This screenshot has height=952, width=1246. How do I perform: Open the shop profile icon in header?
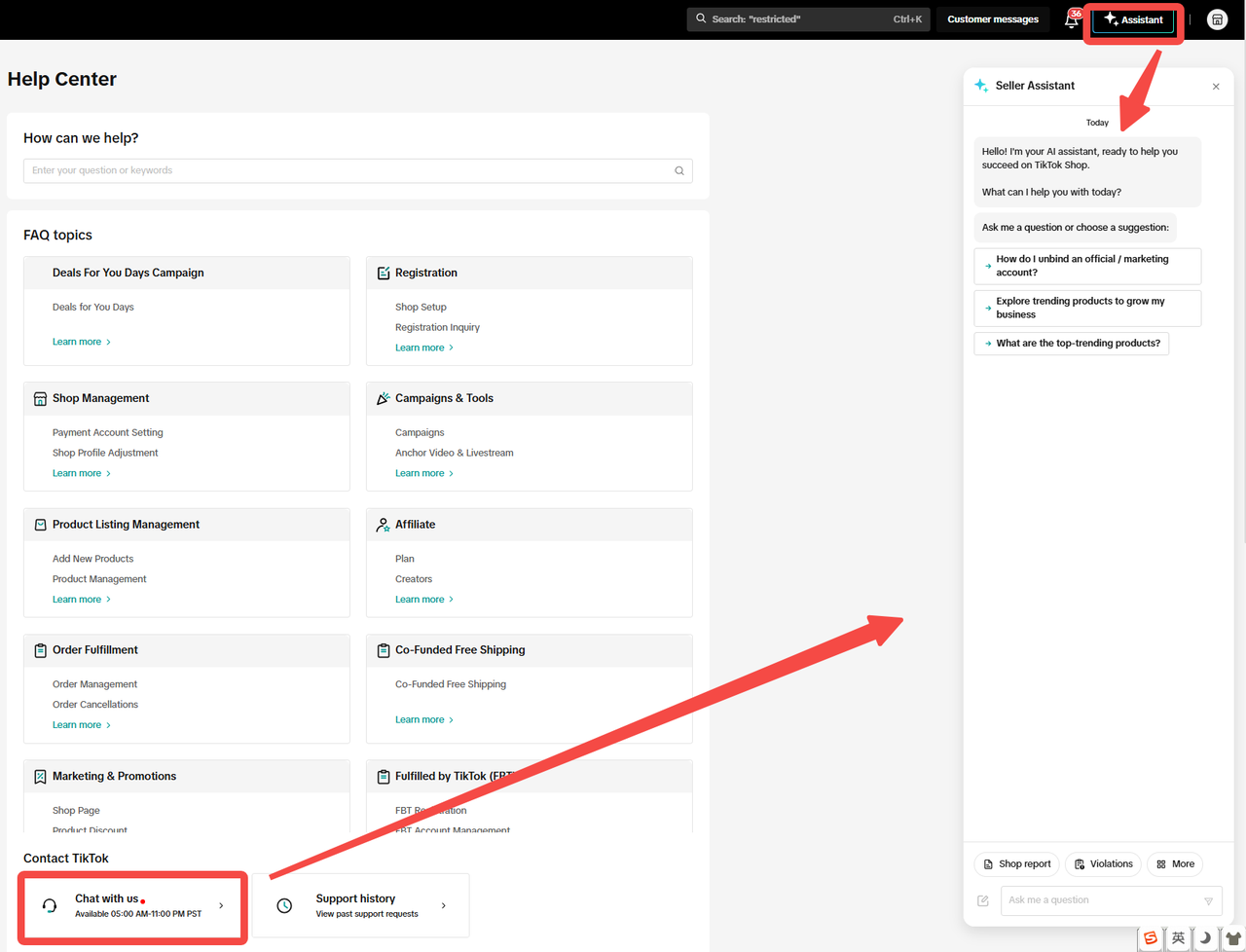pyautogui.click(x=1217, y=19)
